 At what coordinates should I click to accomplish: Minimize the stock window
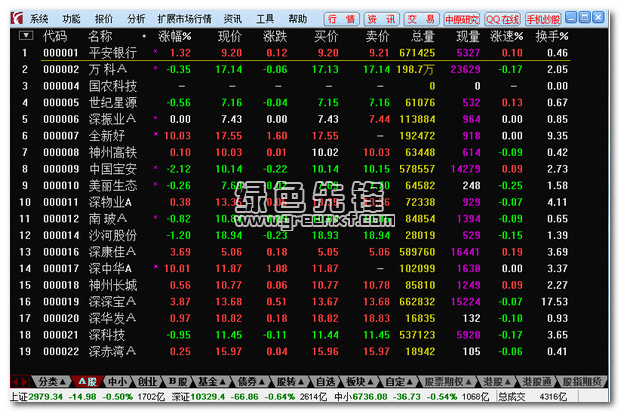(571, 17)
